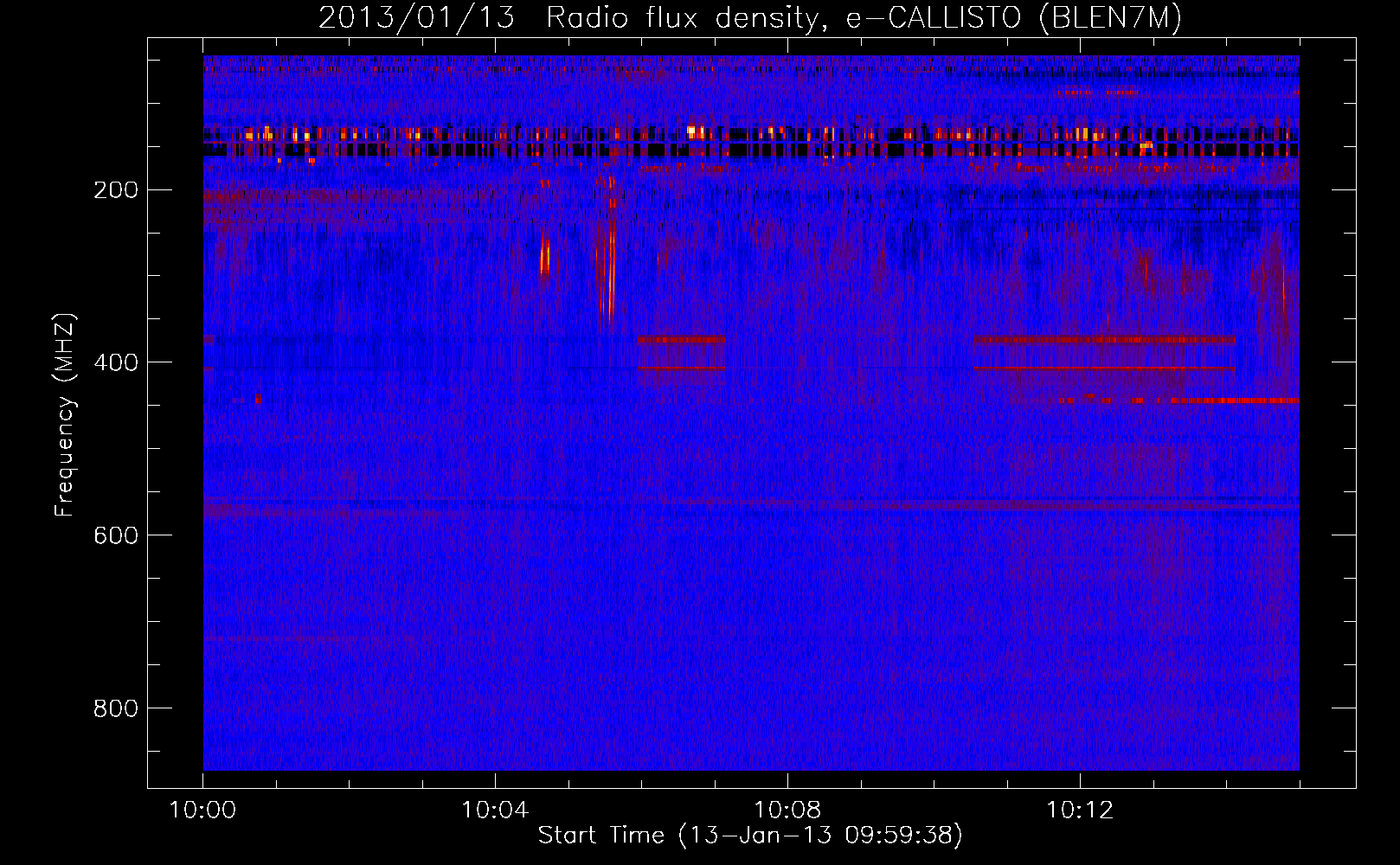Click the 10:08 time tick label

(787, 811)
